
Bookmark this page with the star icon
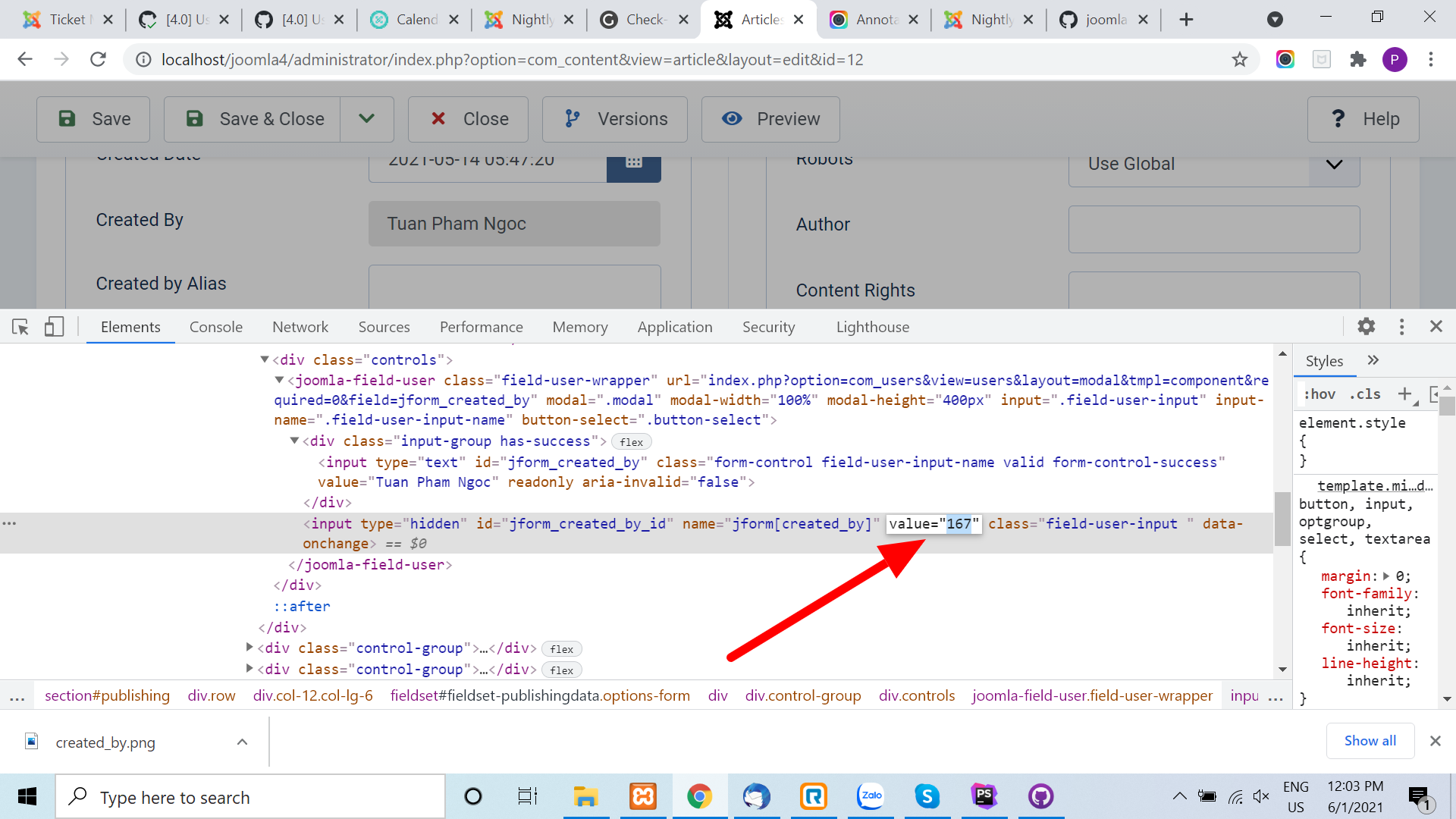pos(1239,59)
